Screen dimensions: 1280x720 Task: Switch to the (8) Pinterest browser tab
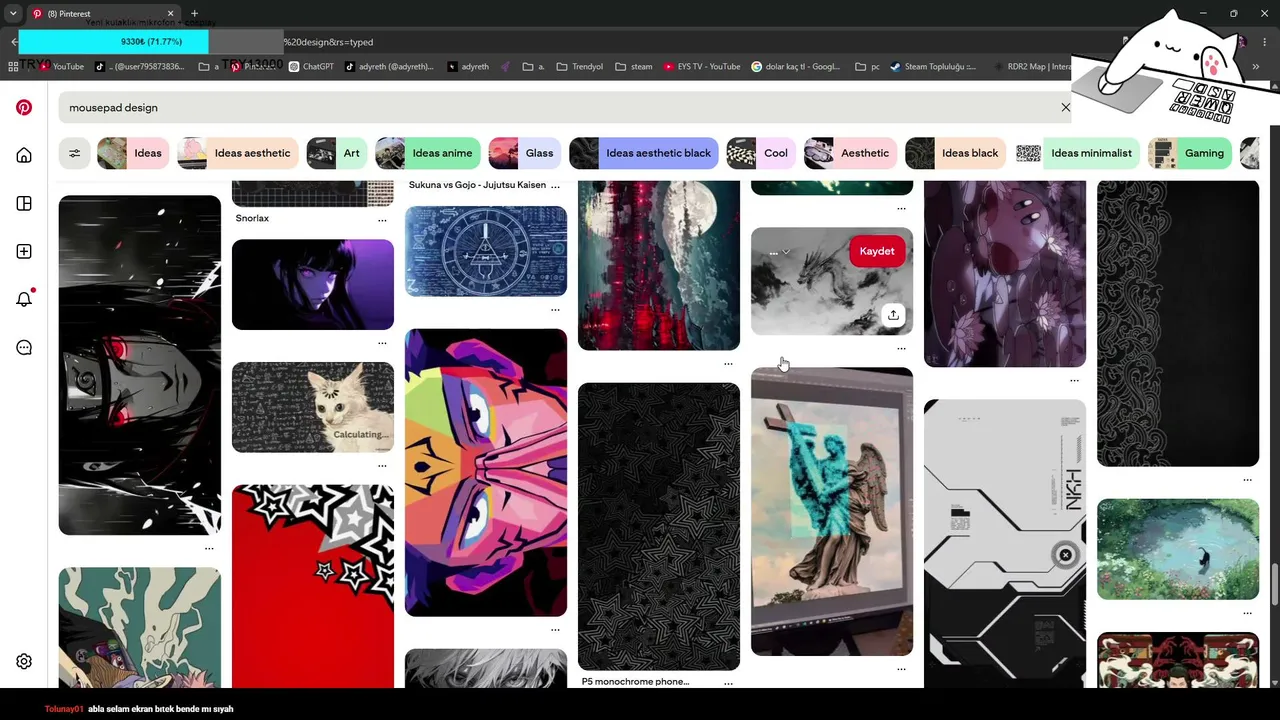(102, 14)
